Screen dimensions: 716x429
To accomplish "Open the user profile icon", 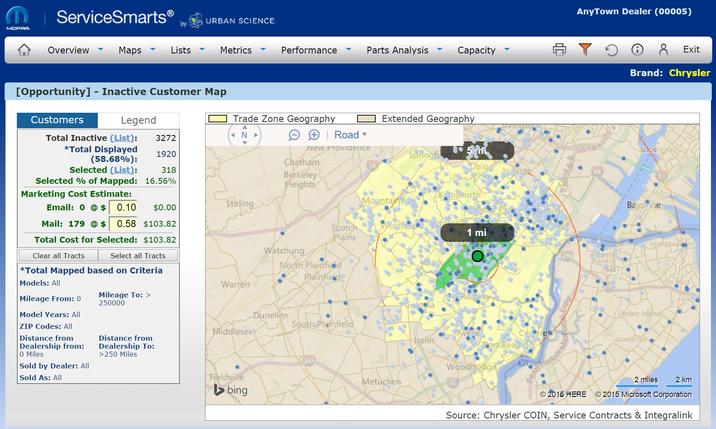I will tap(663, 49).
